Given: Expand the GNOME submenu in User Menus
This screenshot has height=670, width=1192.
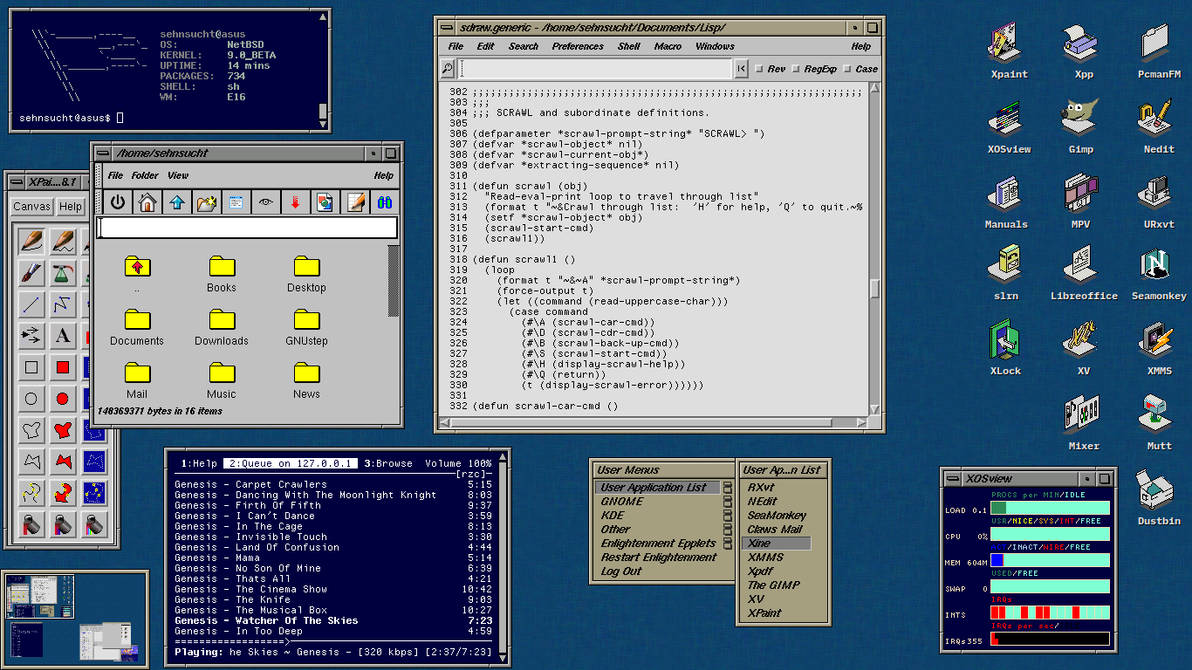Looking at the screenshot, I should coord(728,502).
